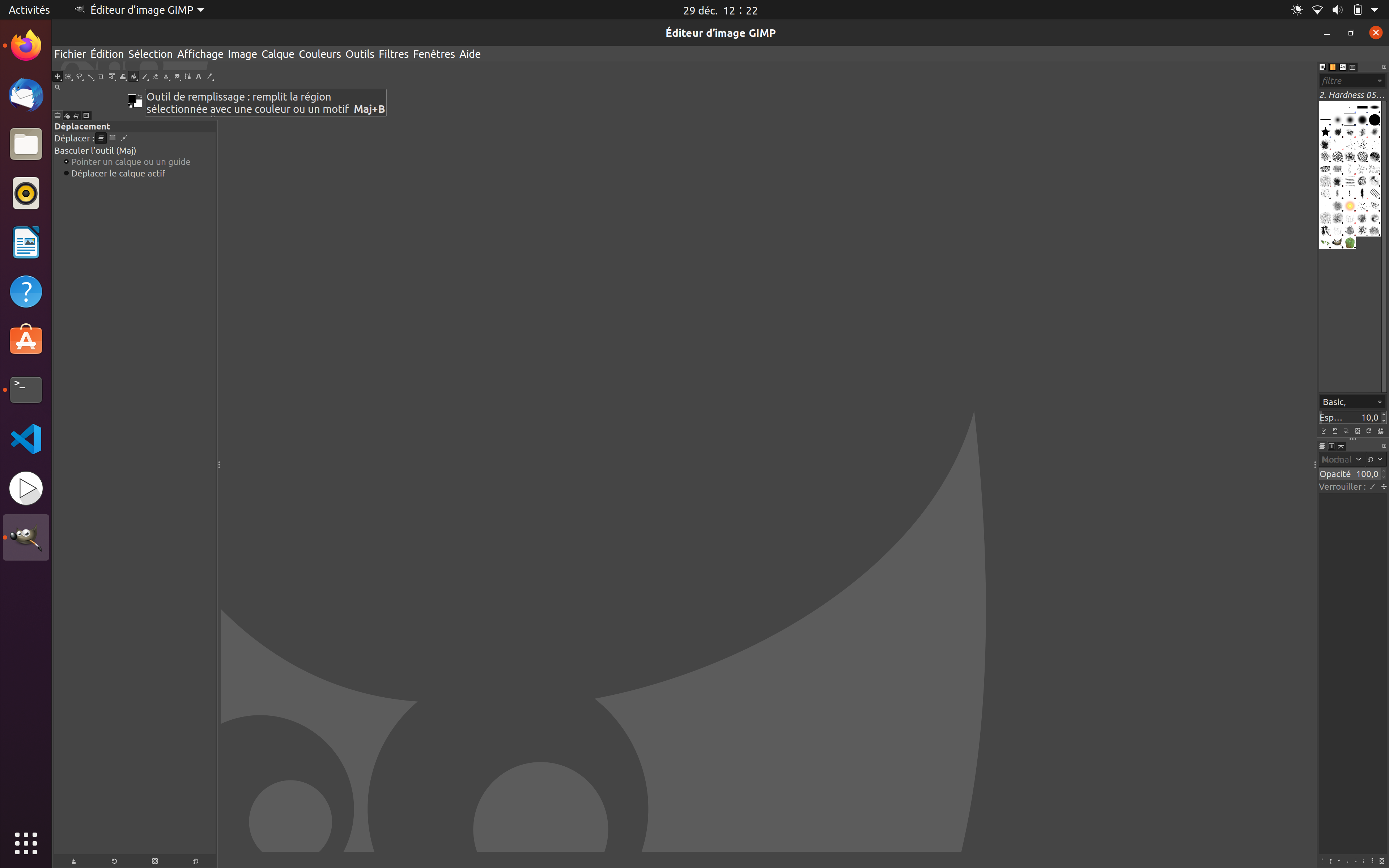Click the black foreground color swatch
The image size is (1389, 868).
click(x=132, y=98)
